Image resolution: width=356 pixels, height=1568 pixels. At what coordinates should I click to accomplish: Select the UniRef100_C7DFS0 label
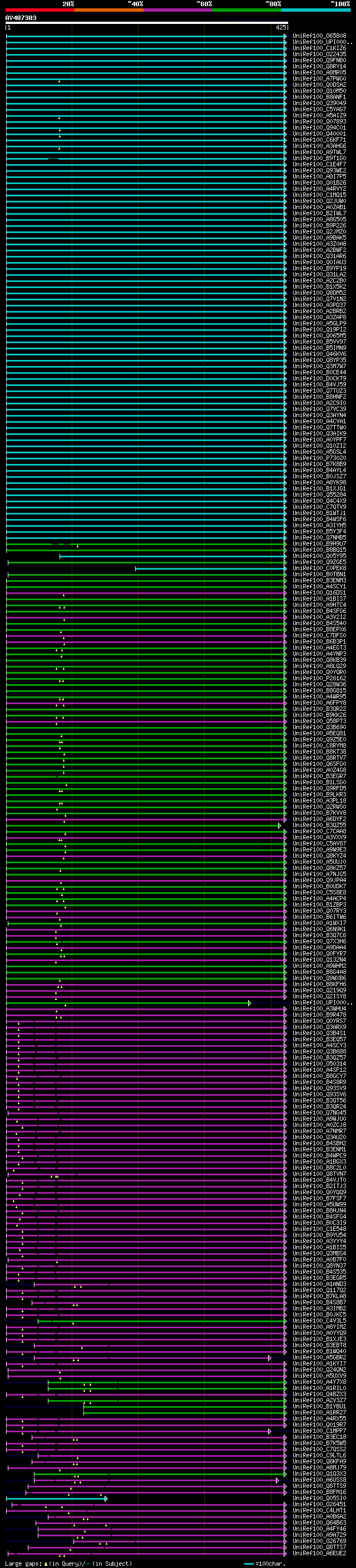tap(319, 635)
